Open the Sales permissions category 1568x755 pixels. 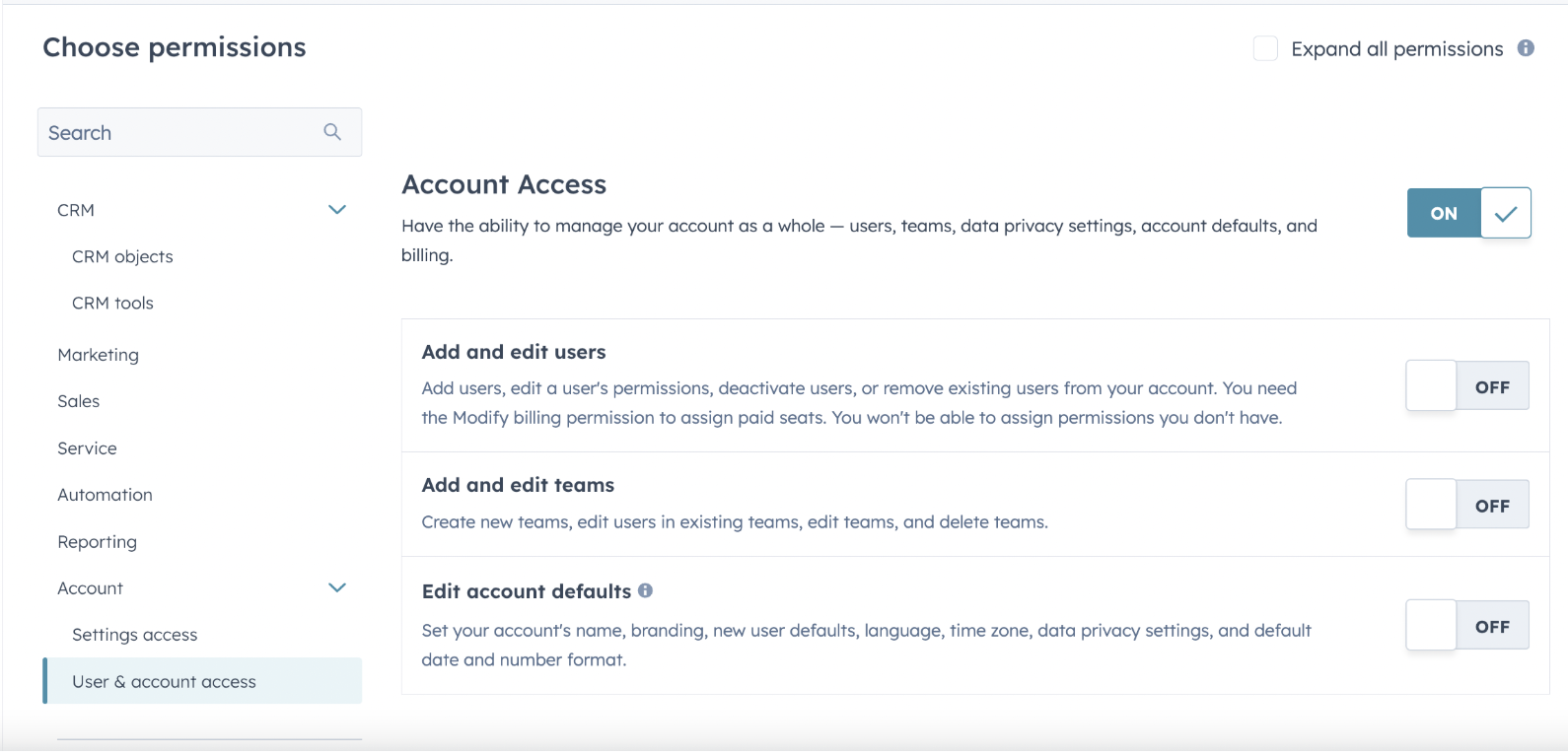click(x=78, y=401)
